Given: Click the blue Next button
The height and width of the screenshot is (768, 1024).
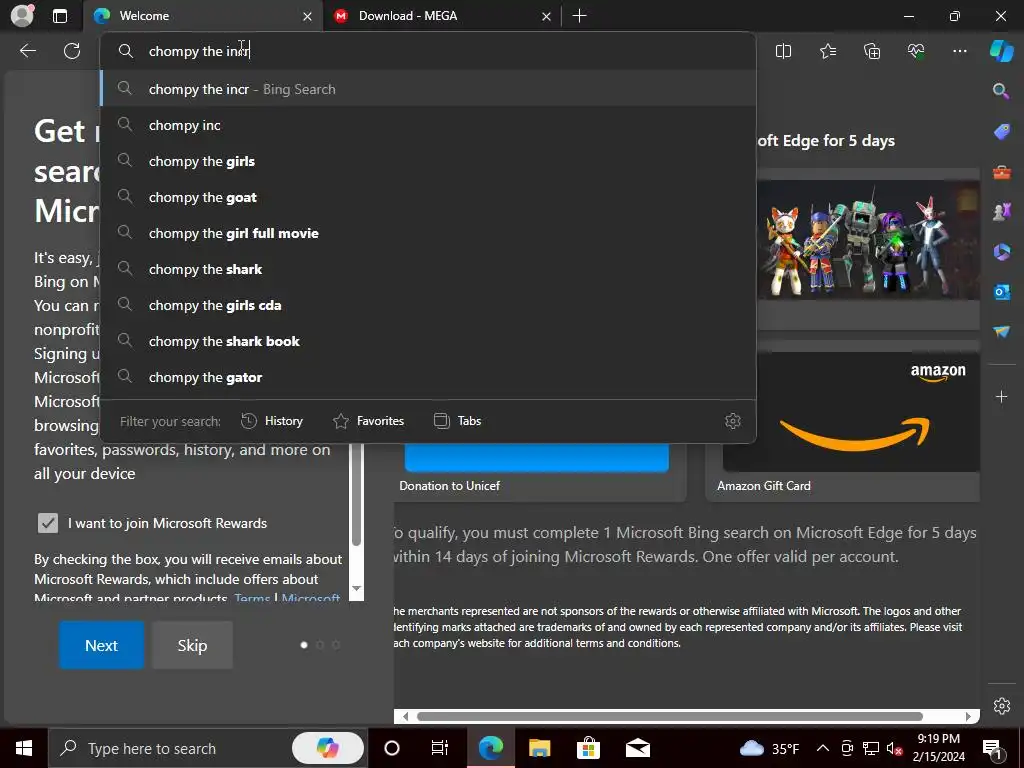Looking at the screenshot, I should click(x=101, y=645).
